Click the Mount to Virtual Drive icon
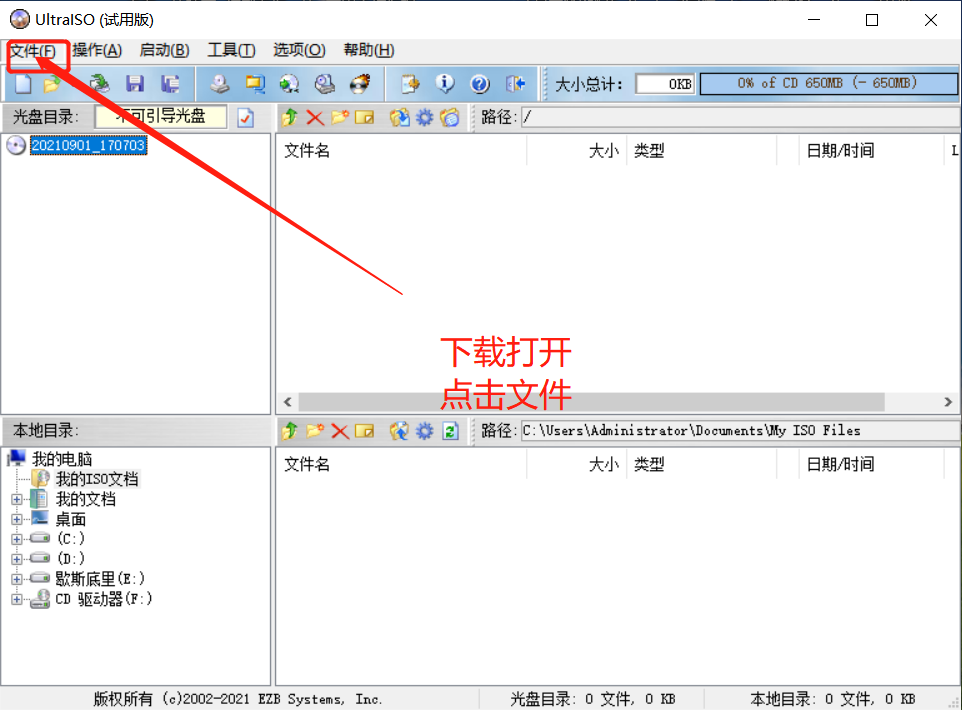962x710 pixels. pyautogui.click(x=325, y=83)
